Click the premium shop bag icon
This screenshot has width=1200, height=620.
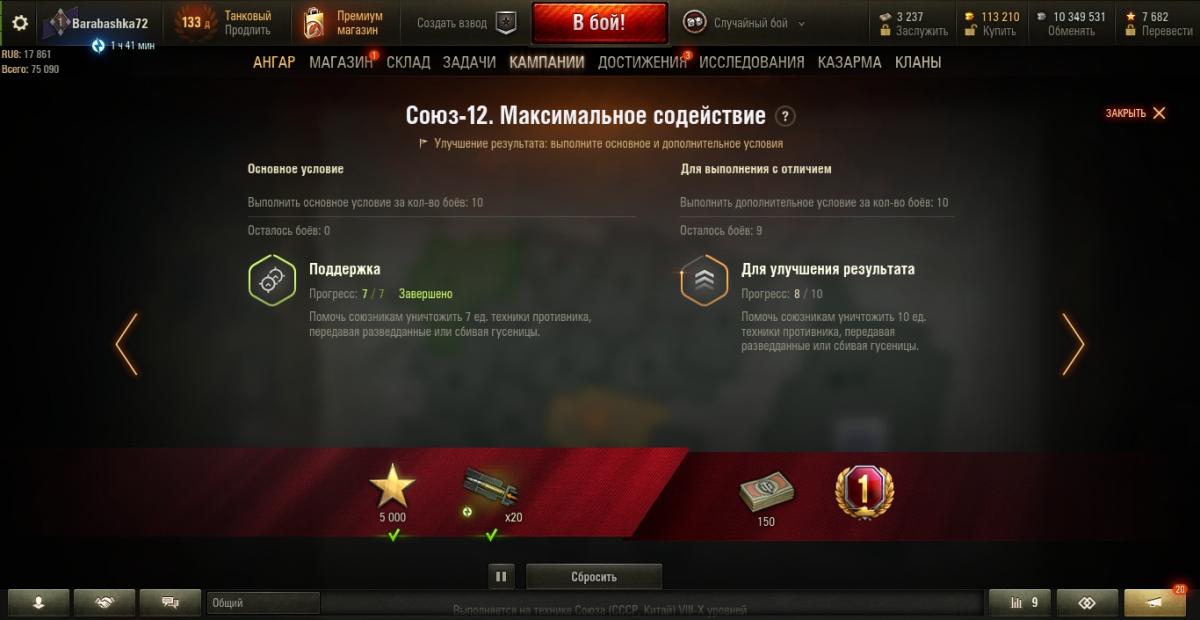click(x=315, y=23)
